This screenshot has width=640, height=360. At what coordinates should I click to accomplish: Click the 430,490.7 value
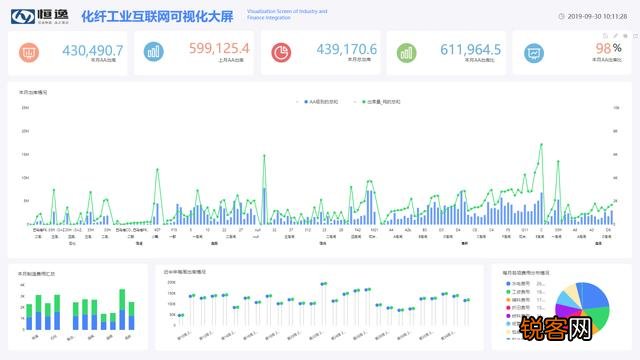[x=93, y=51]
